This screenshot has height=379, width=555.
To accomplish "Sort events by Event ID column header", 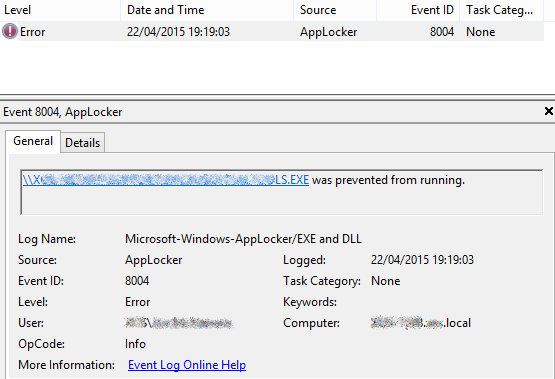I will coord(418,10).
